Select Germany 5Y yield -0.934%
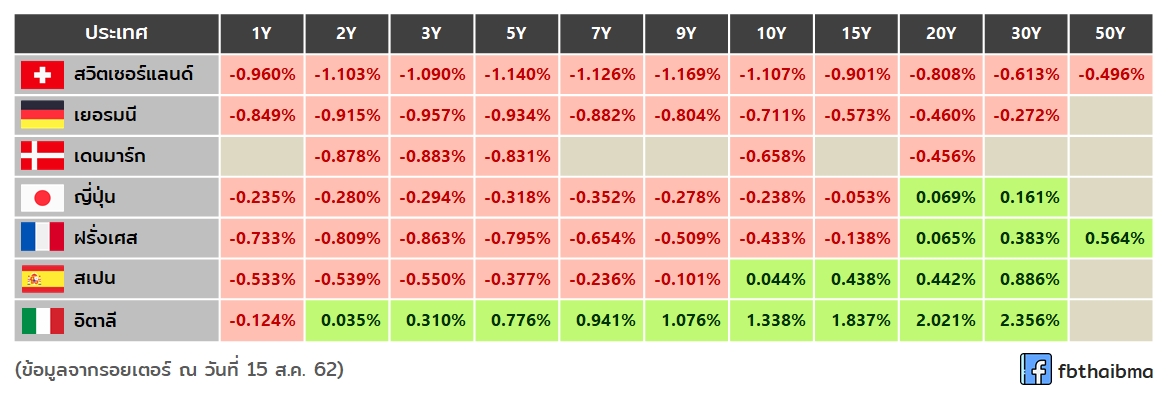This screenshot has width=1173, height=413. point(517,115)
